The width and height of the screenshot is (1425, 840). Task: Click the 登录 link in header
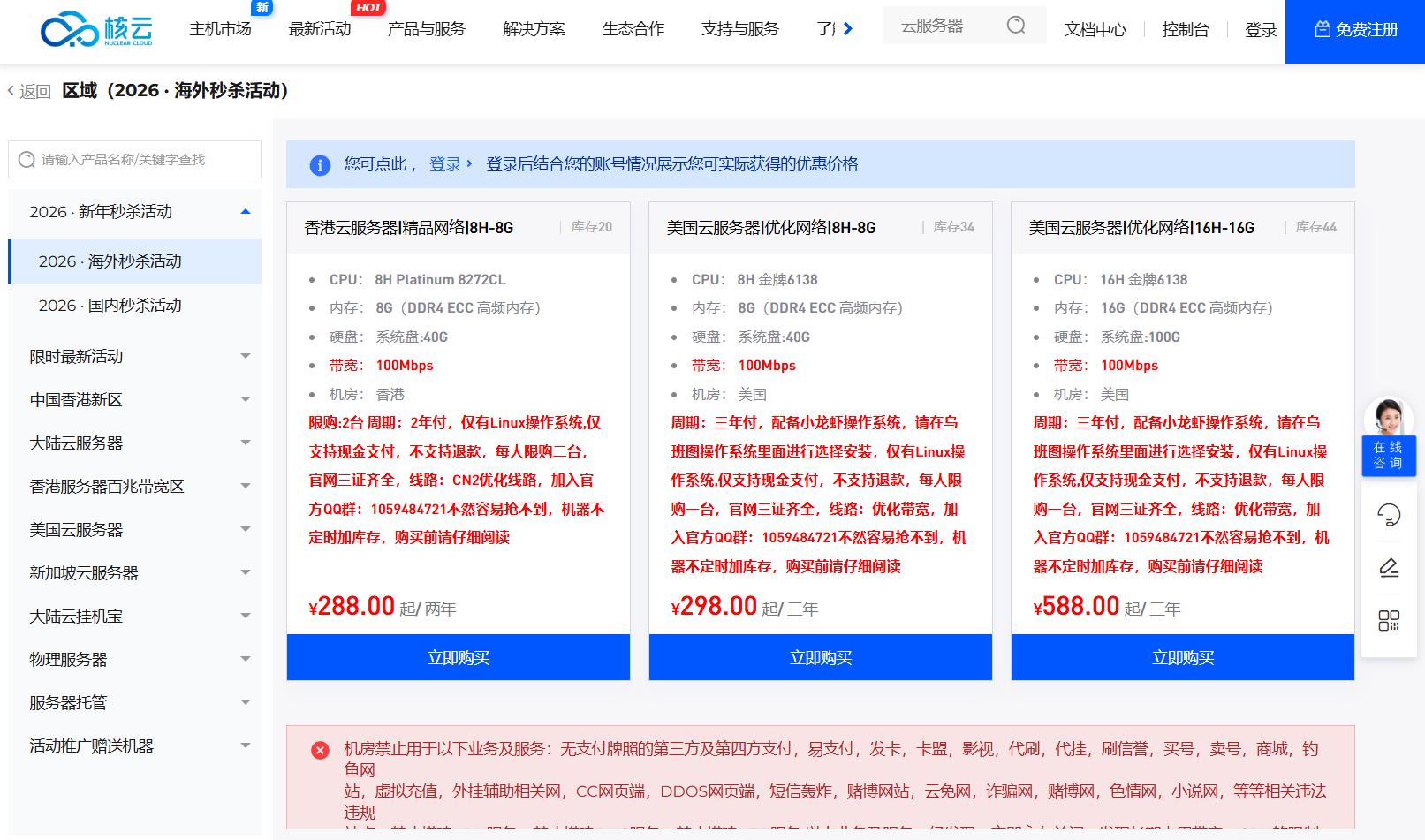(1261, 30)
